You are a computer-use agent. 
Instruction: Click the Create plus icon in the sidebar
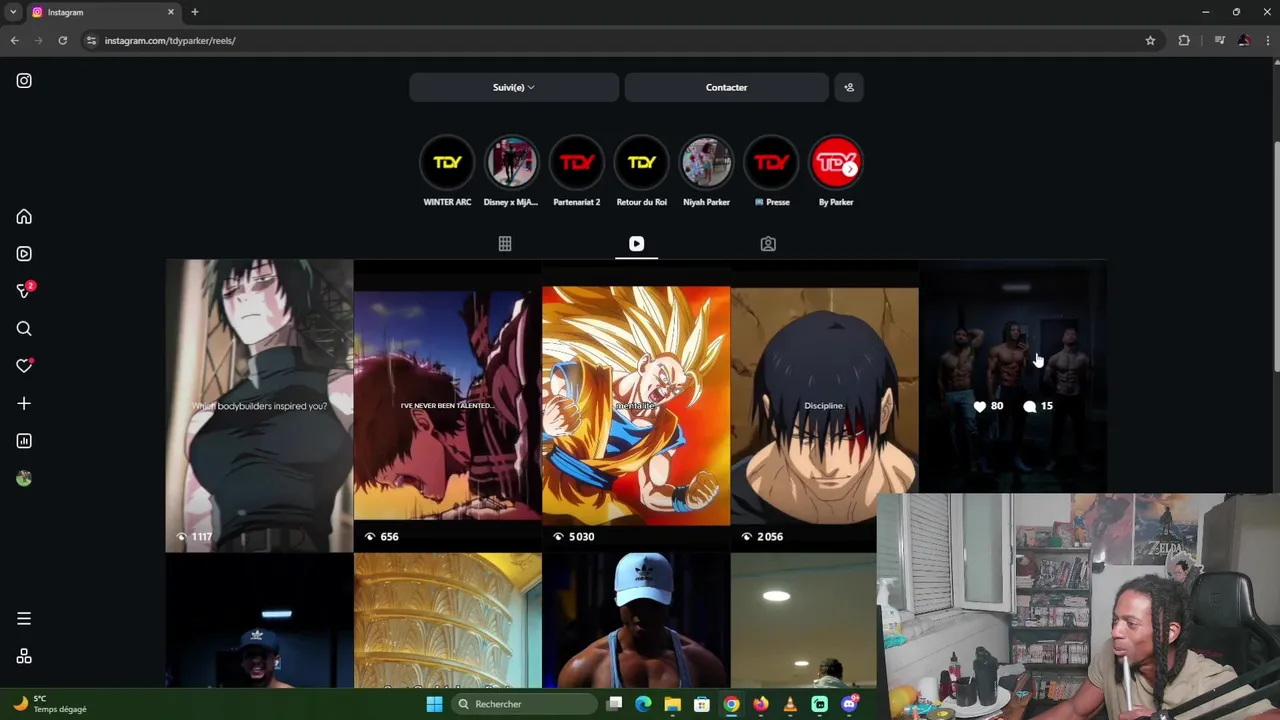[24, 403]
